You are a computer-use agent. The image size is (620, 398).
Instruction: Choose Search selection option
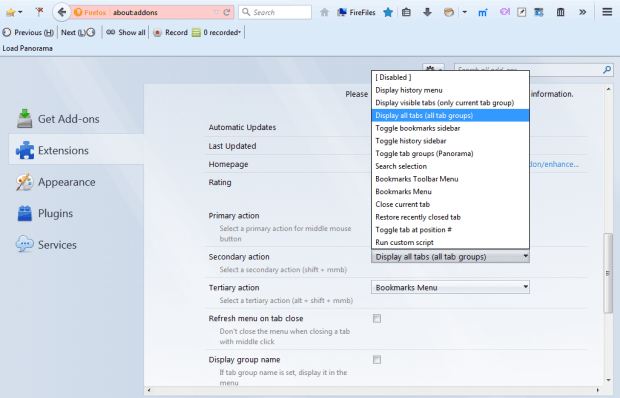tap(450, 166)
